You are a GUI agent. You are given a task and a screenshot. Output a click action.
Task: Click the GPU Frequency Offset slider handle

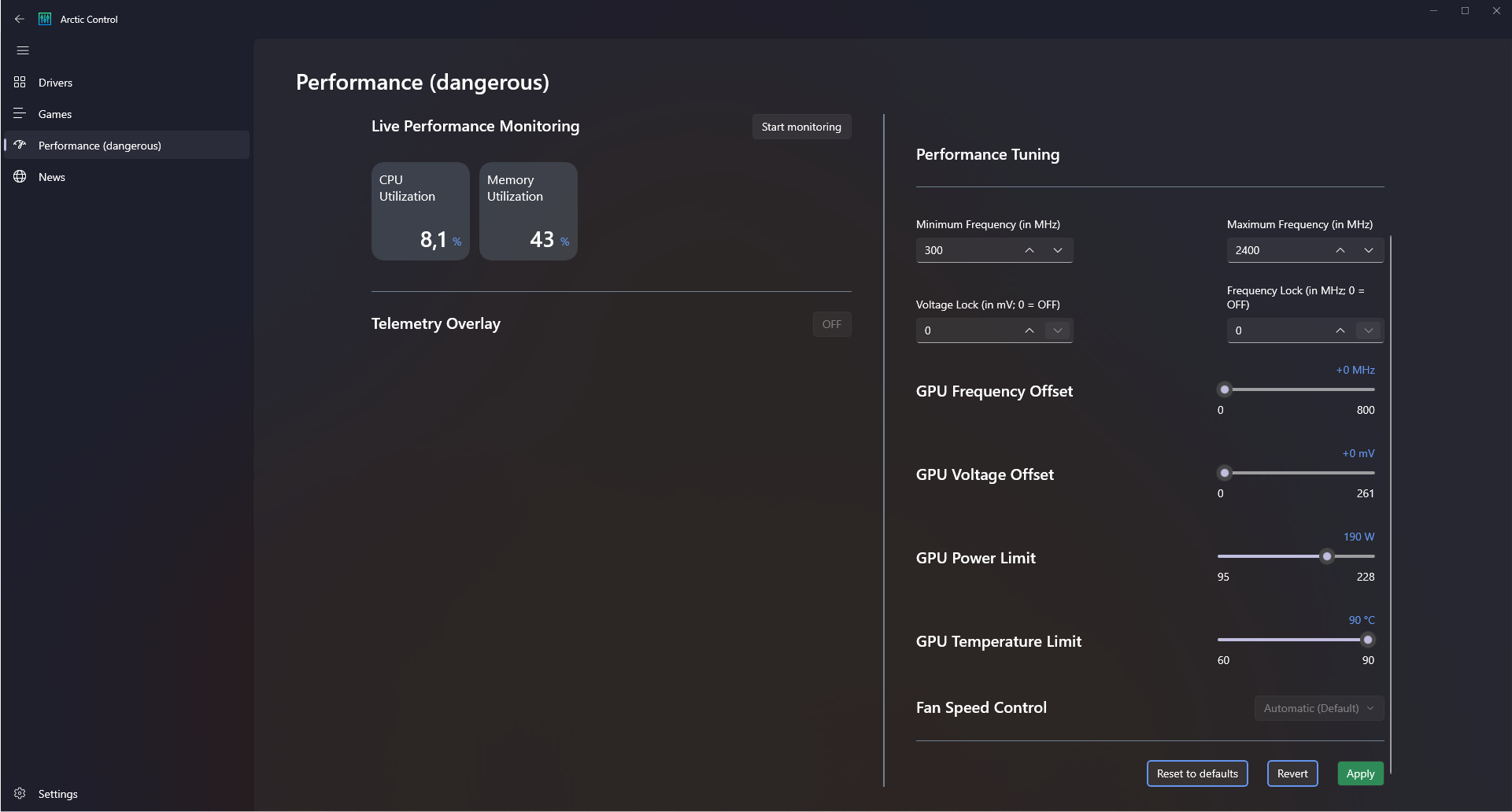tap(1224, 389)
